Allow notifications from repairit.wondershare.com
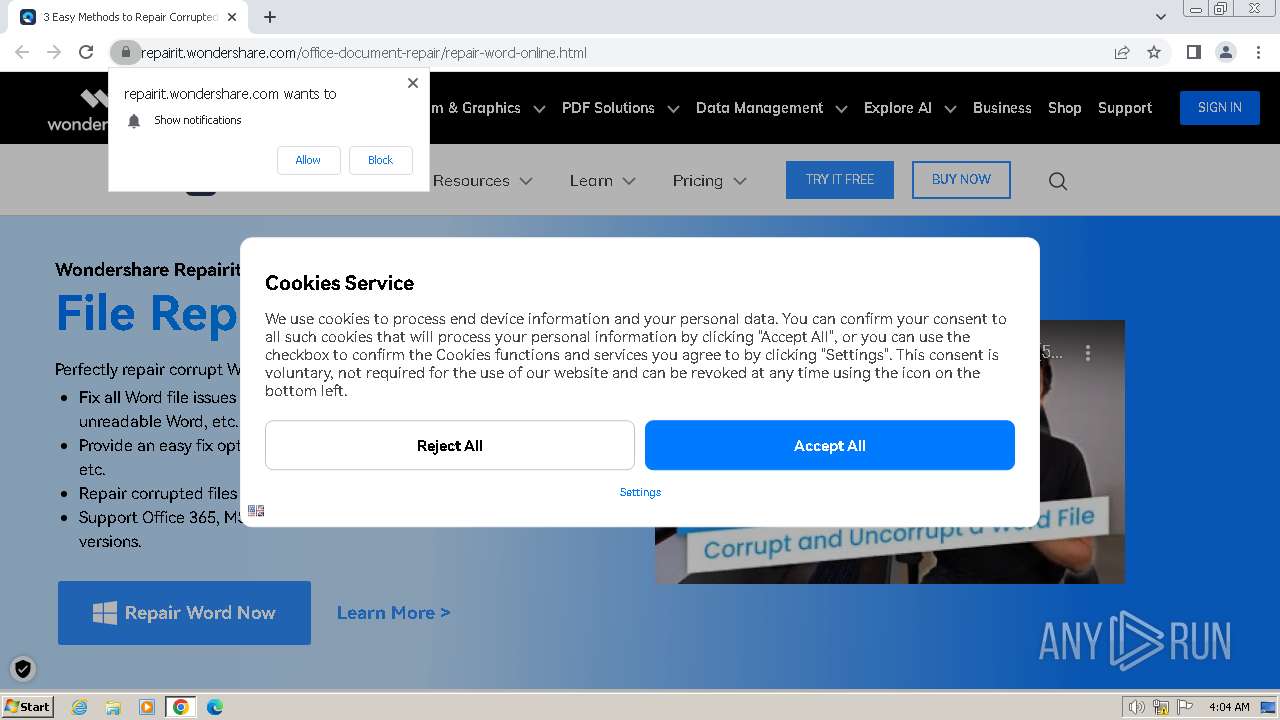 point(308,160)
